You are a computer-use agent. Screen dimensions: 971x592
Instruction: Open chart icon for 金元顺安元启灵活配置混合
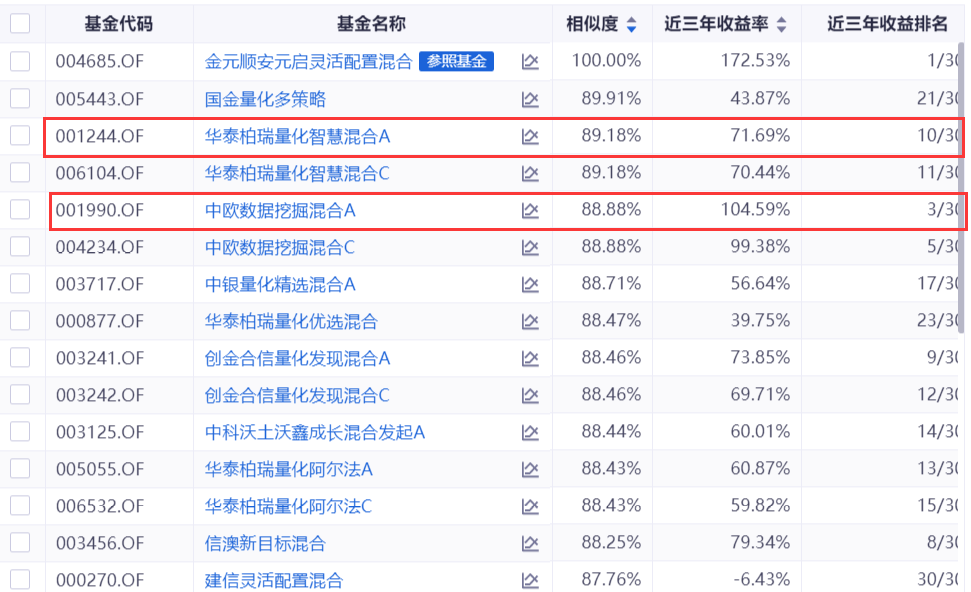(530, 62)
